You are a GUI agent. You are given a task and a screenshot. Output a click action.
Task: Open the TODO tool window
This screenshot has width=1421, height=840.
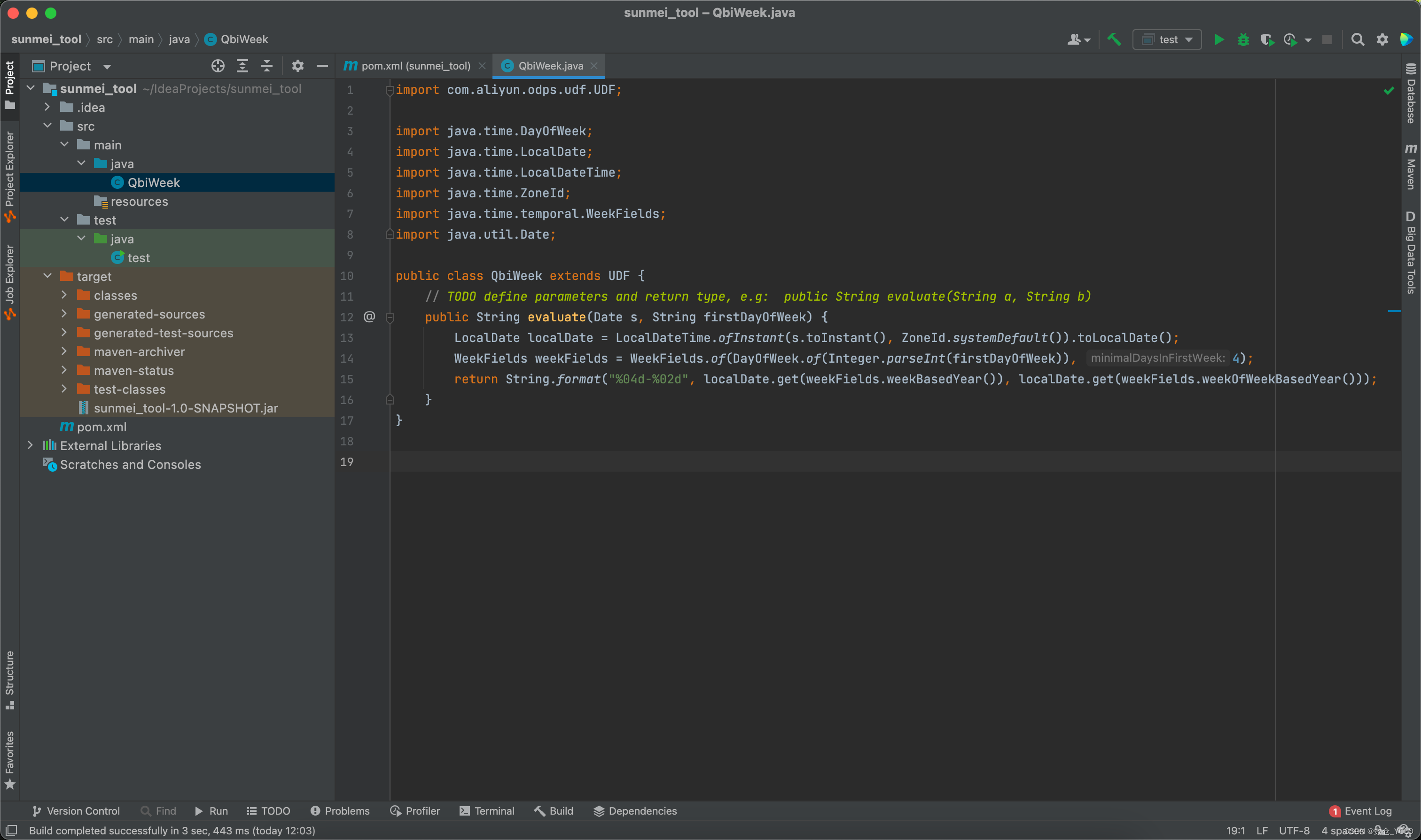(268, 810)
